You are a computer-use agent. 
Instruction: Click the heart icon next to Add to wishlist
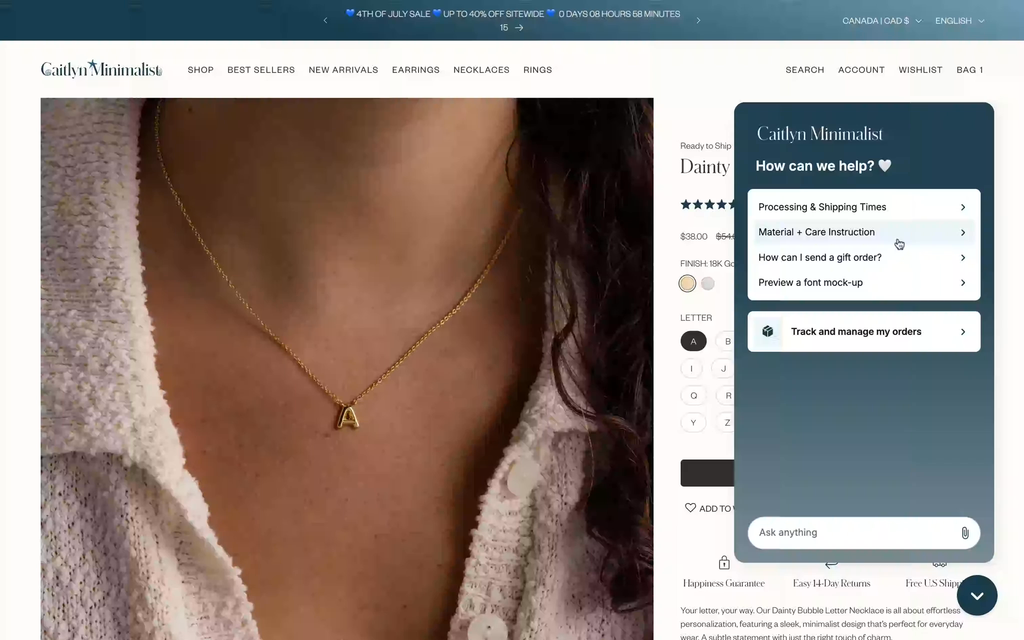pos(690,507)
